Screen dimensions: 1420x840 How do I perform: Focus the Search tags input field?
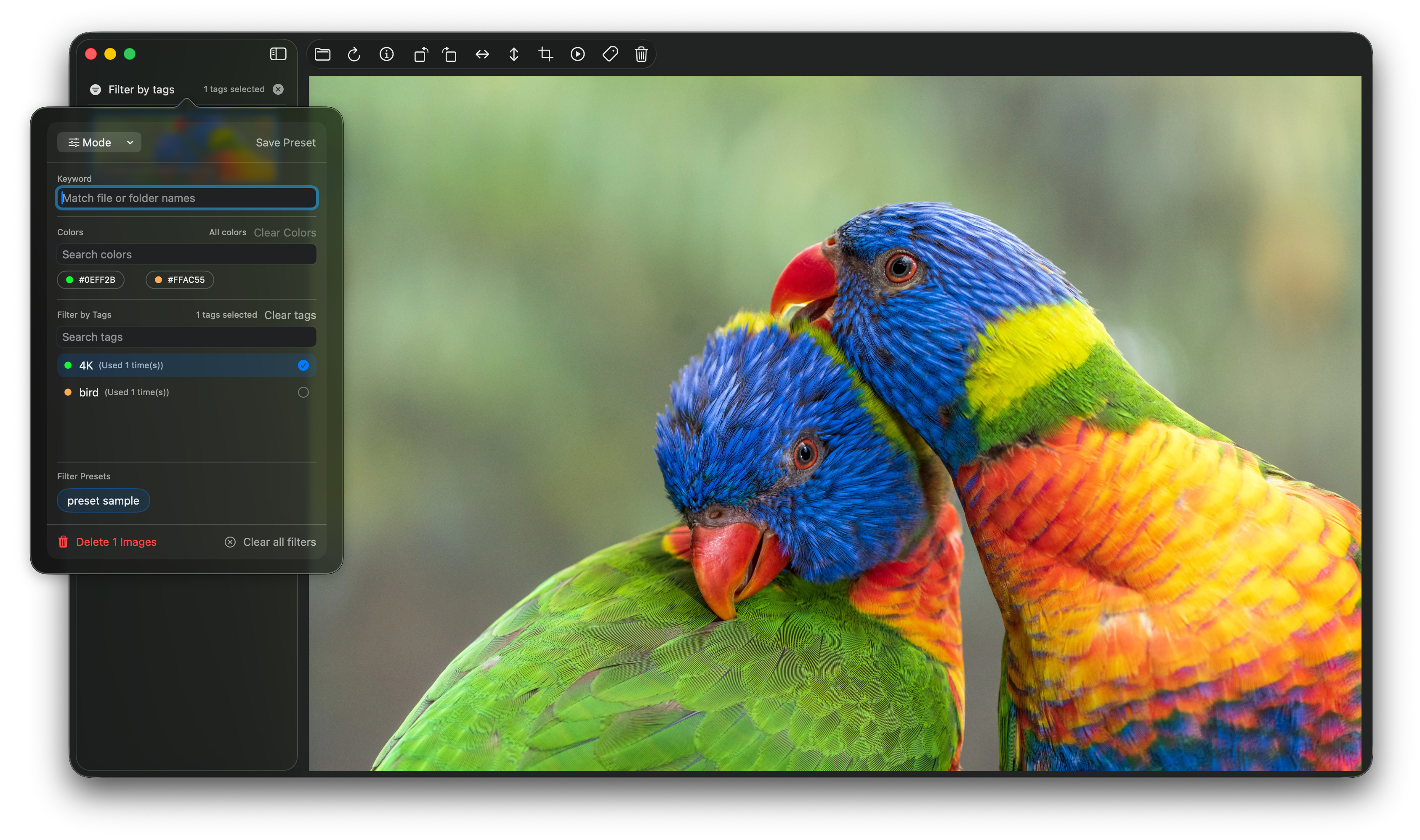tap(186, 337)
